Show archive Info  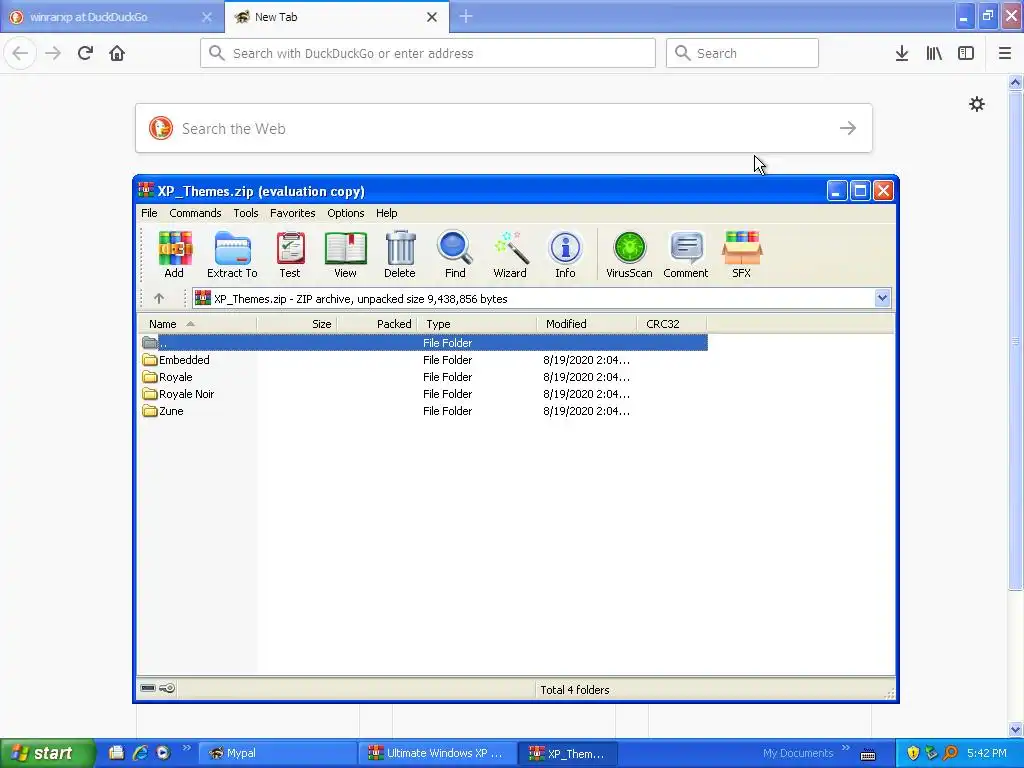[x=566, y=254]
